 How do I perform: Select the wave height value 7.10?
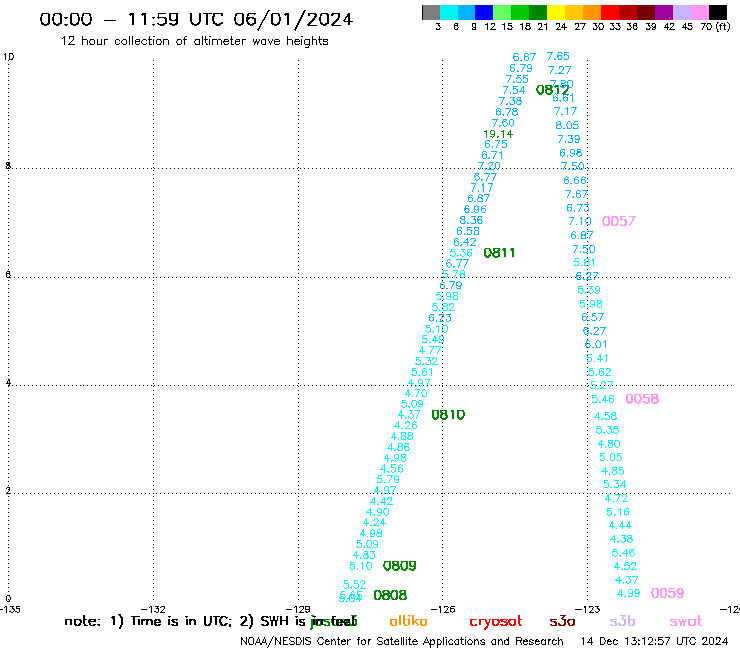(x=580, y=221)
